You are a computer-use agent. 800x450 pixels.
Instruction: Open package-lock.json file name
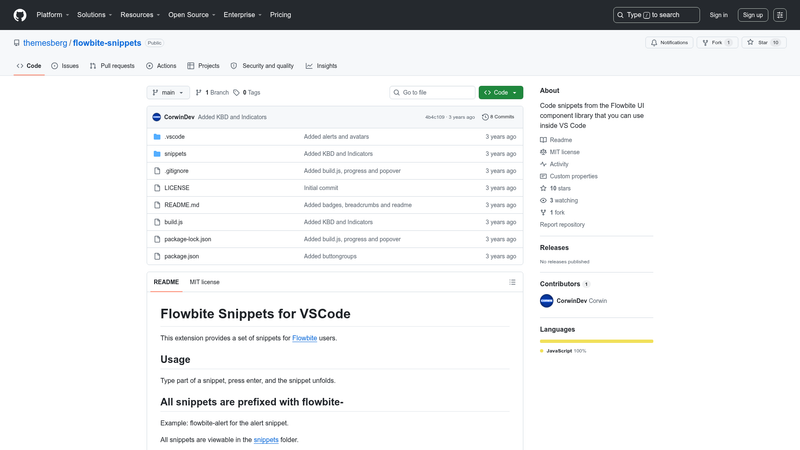188,239
